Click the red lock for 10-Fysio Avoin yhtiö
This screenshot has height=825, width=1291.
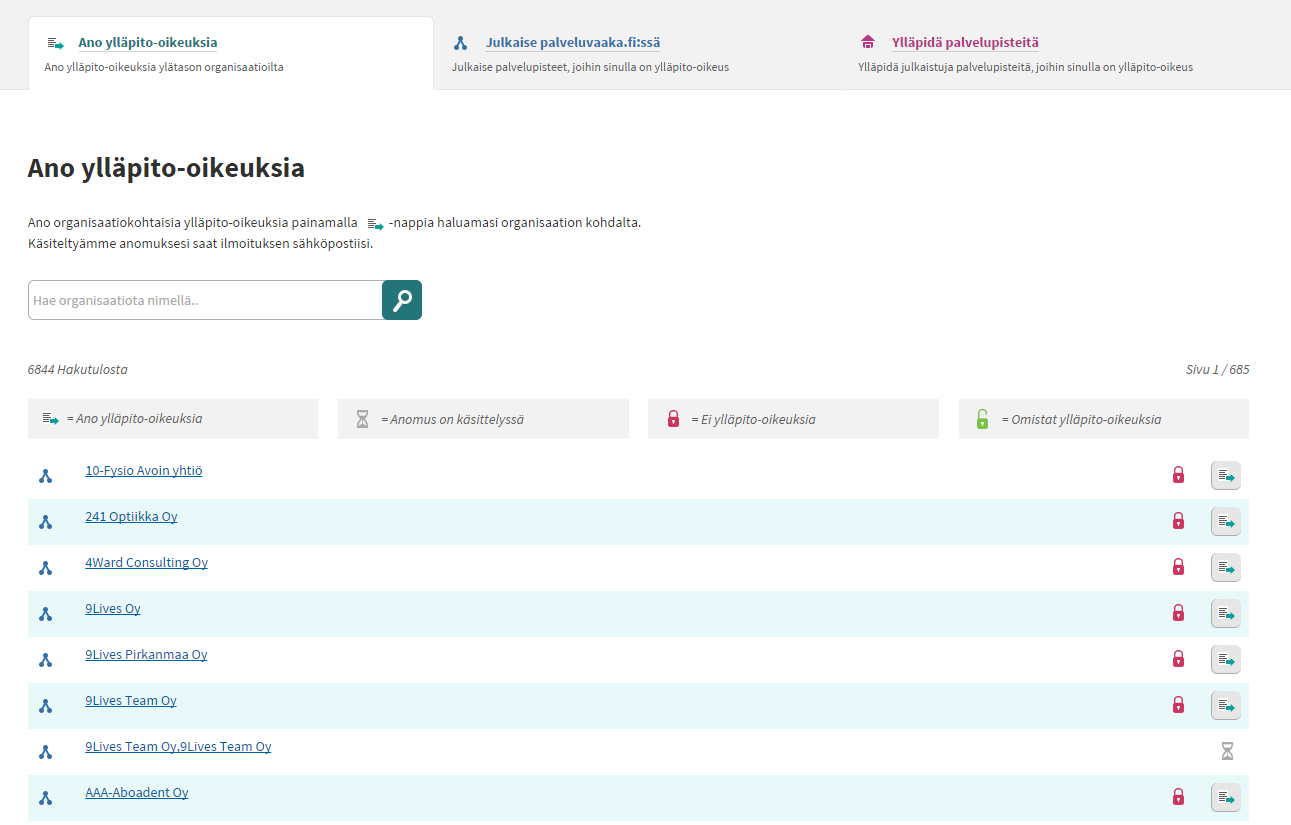tap(1178, 475)
